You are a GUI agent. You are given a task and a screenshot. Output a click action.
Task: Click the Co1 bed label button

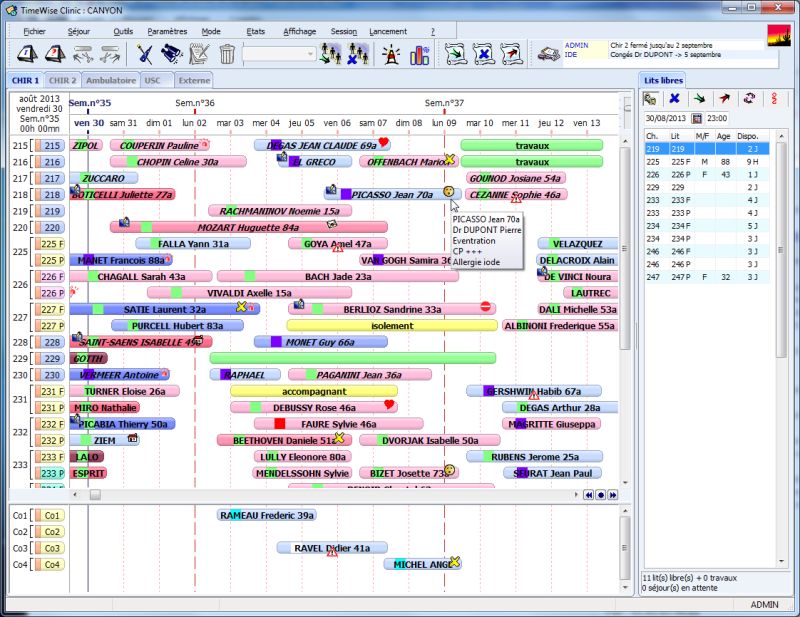pos(51,515)
